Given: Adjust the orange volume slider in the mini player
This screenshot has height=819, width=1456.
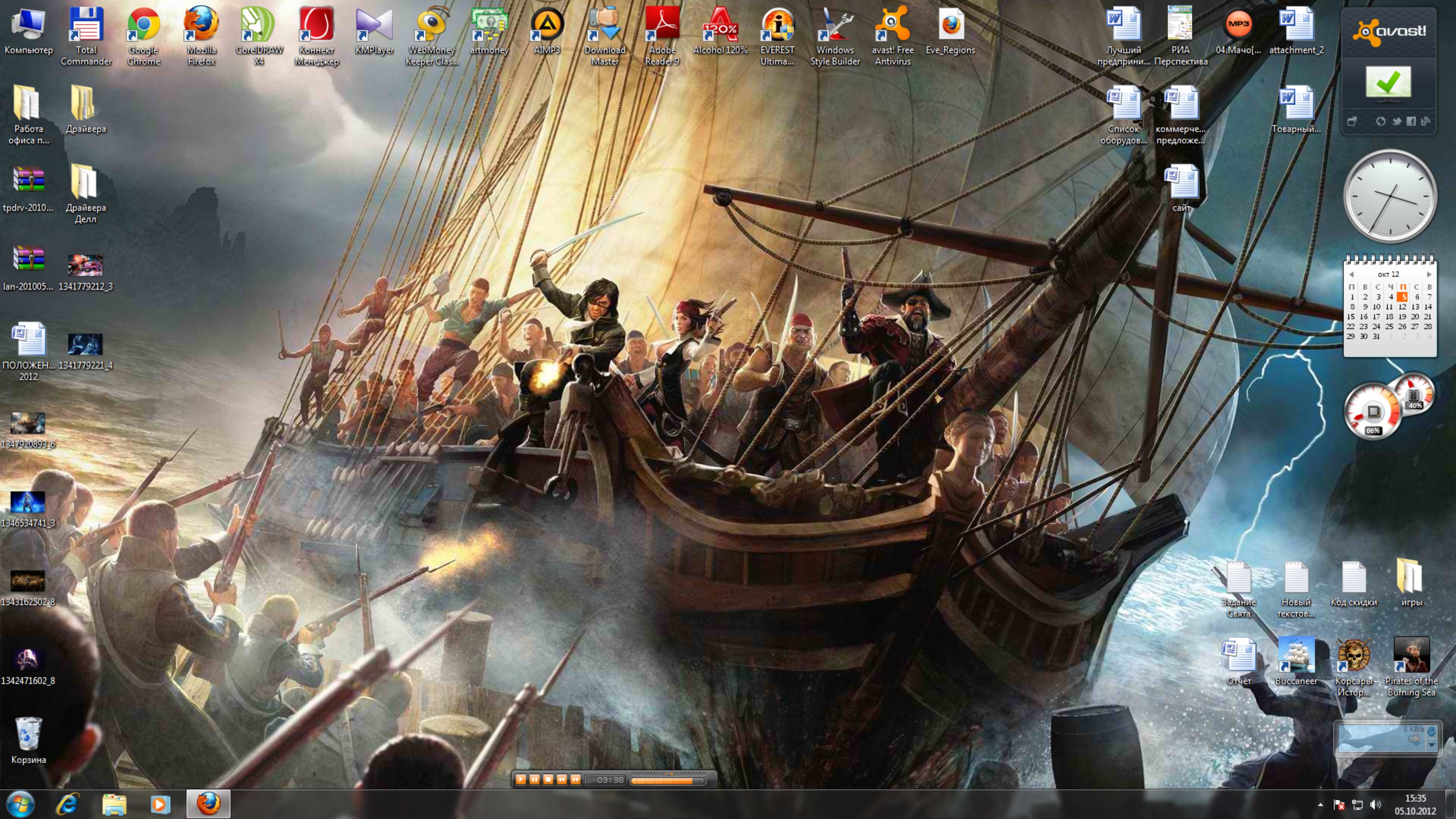Looking at the screenshot, I should 667,781.
